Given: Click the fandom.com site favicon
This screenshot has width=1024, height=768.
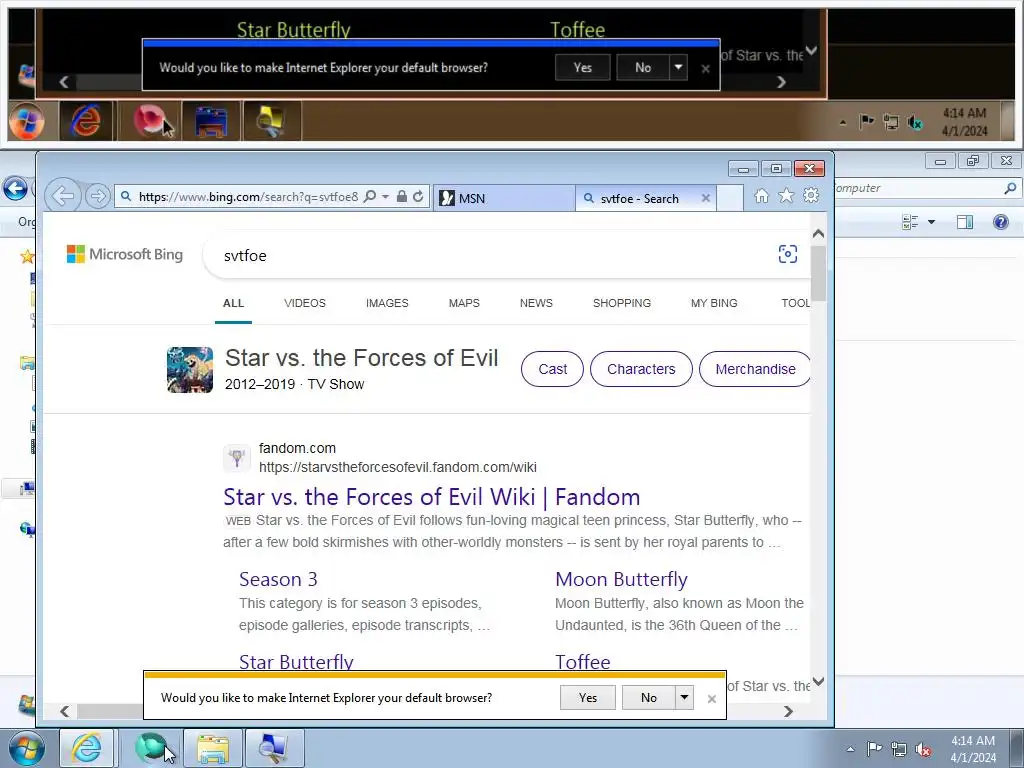Looking at the screenshot, I should click(236, 457).
